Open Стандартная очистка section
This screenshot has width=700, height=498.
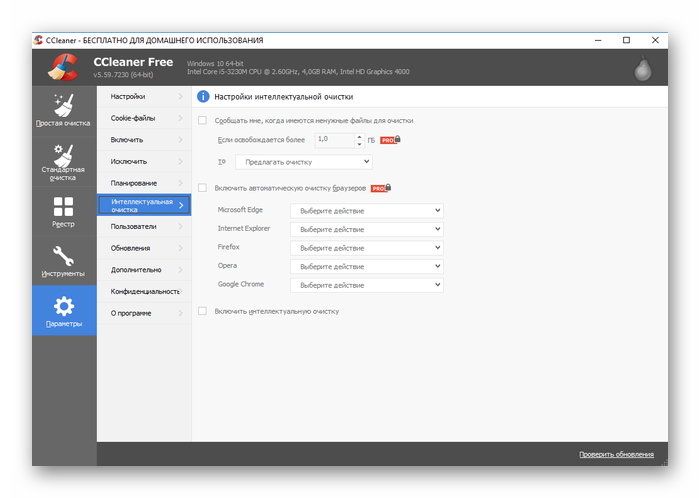64,162
